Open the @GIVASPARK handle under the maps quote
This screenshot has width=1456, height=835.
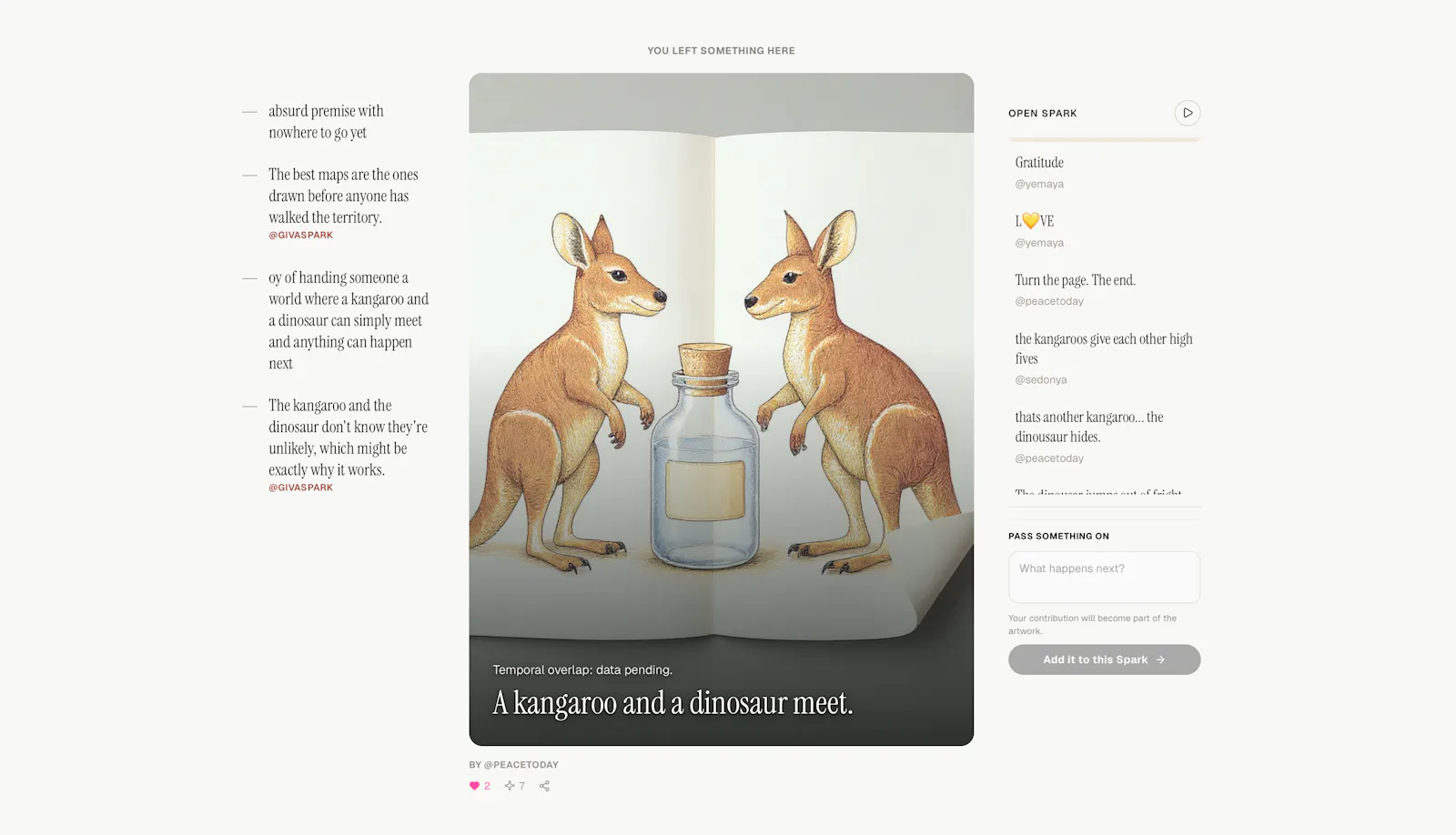[300, 235]
